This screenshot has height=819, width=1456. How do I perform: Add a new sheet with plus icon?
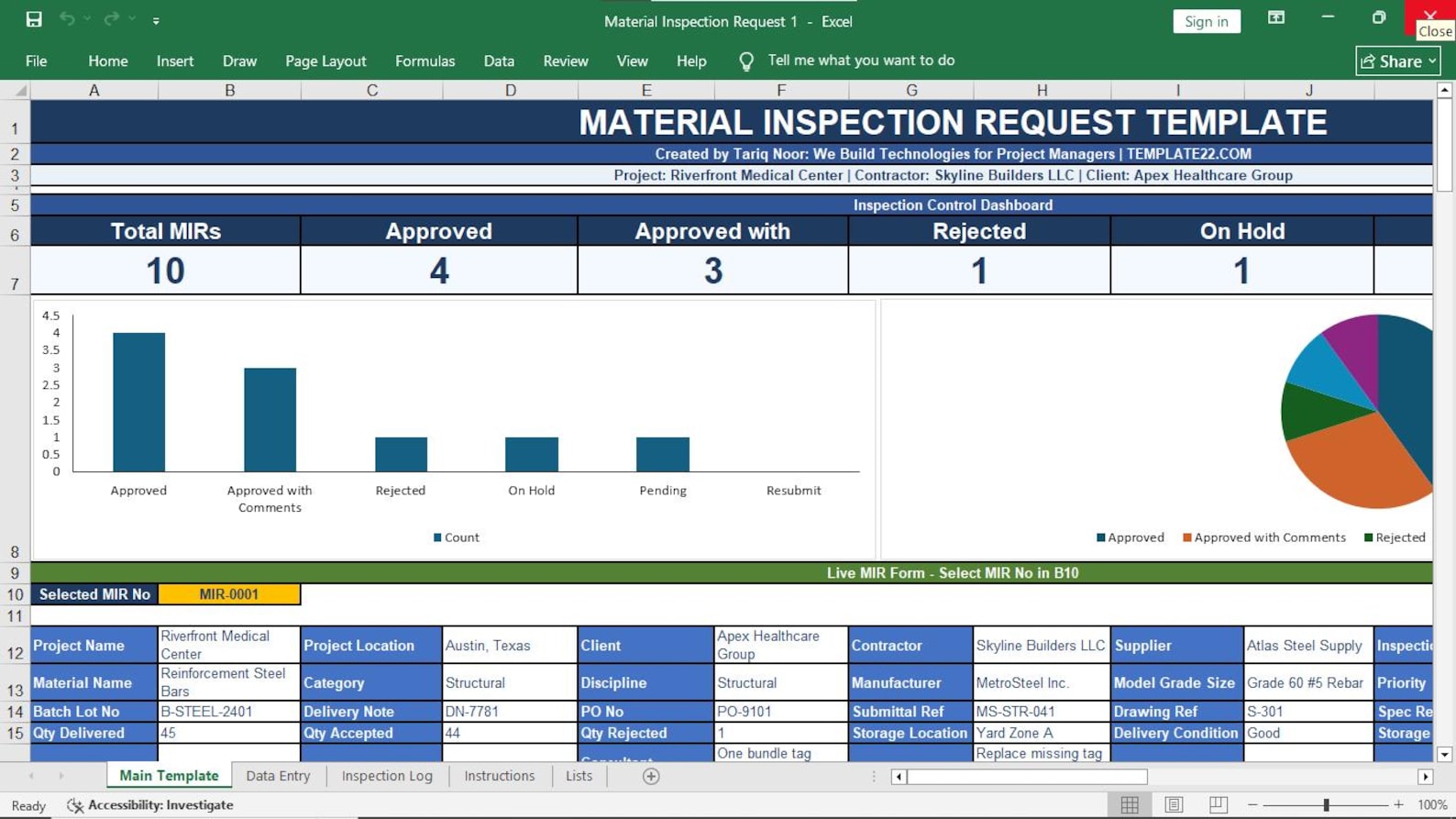651,777
